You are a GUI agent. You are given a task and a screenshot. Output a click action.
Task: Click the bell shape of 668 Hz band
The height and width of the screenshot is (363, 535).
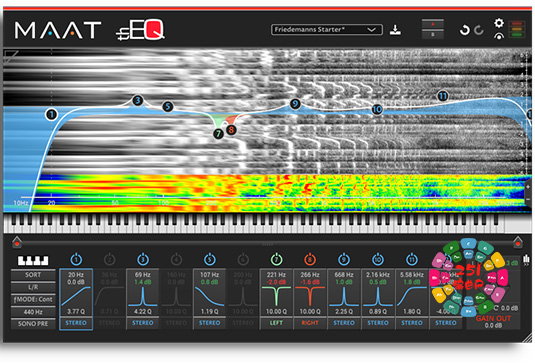pyautogui.click(x=344, y=296)
